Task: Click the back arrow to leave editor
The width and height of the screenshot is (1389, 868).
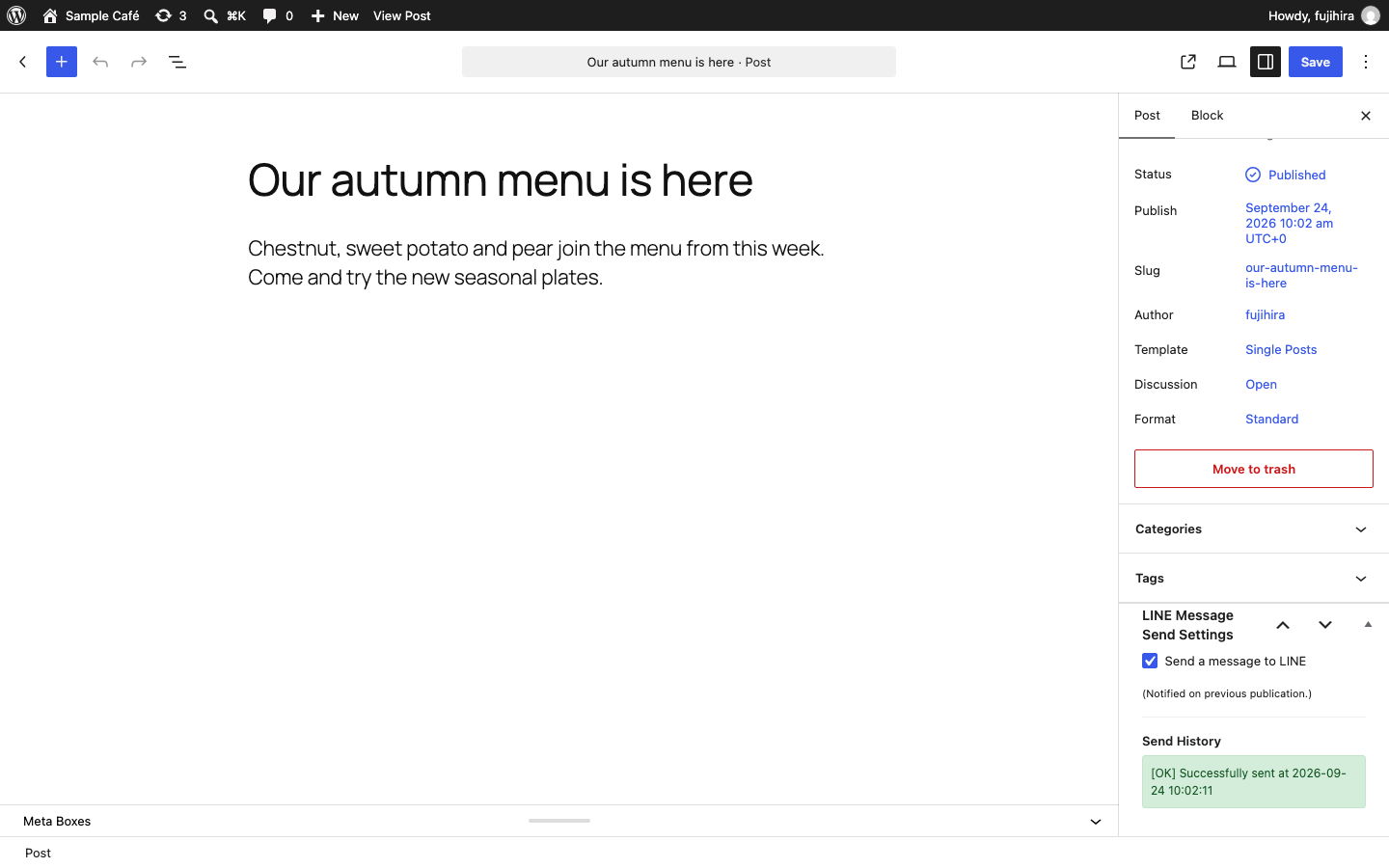Action: click(x=23, y=62)
